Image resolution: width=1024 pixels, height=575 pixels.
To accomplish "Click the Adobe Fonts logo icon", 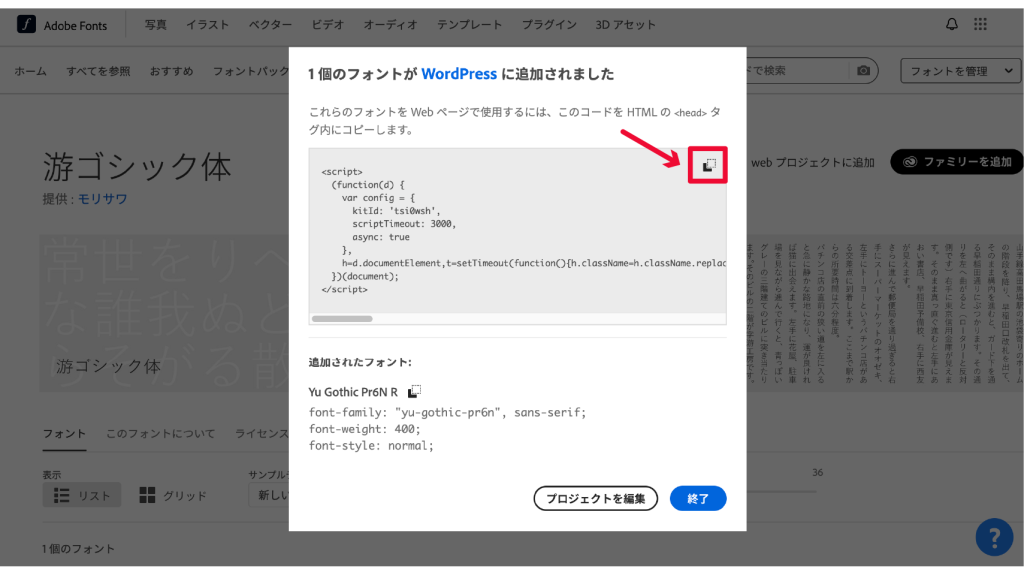I will [26, 25].
